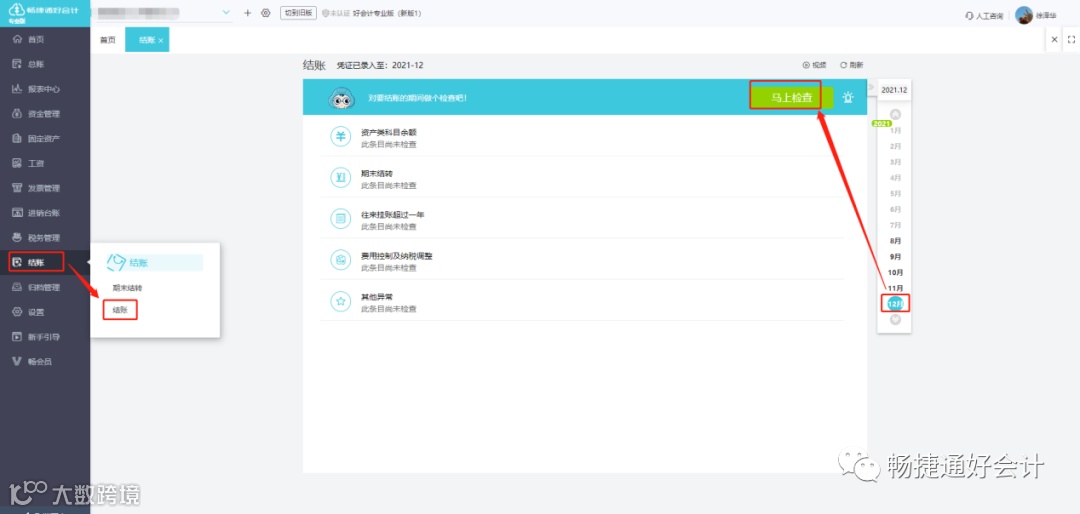1080x514 pixels.
Task: Select 2月 in the period timeline
Action: pyautogui.click(x=895, y=146)
